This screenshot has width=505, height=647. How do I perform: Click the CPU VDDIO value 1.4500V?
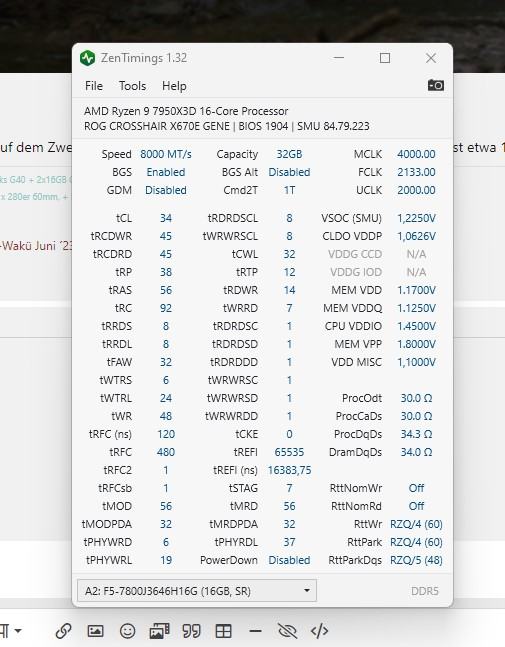[x=416, y=326]
